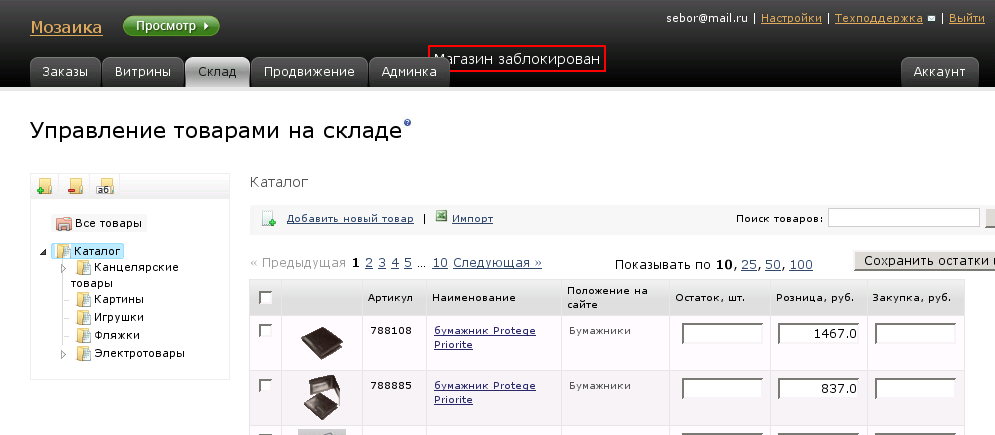Toggle the select-all checkbox in the table header
Image resolution: width=995 pixels, height=435 pixels.
tap(266, 297)
